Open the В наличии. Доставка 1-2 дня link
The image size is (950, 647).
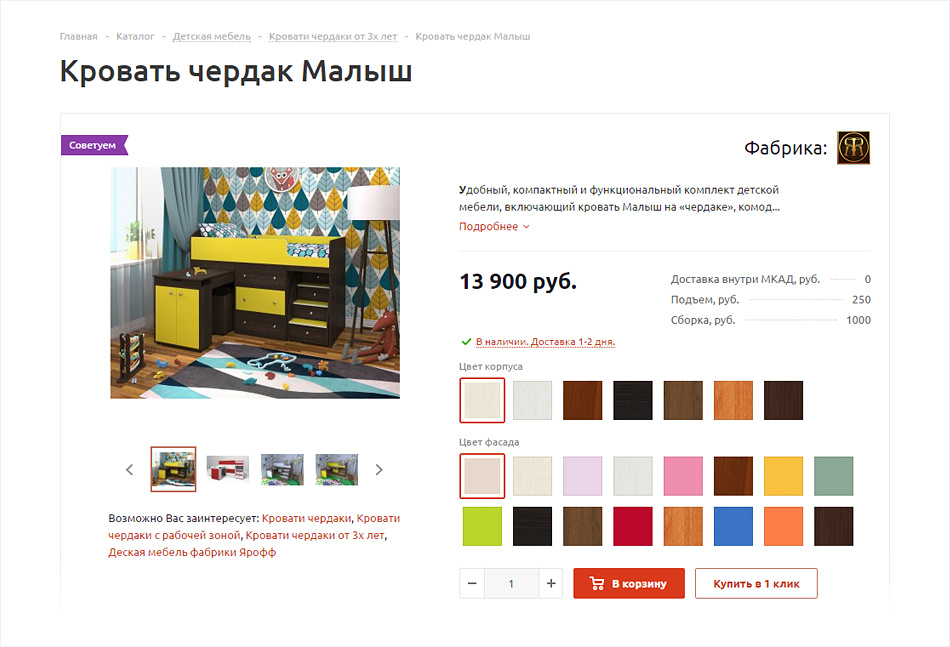click(545, 342)
